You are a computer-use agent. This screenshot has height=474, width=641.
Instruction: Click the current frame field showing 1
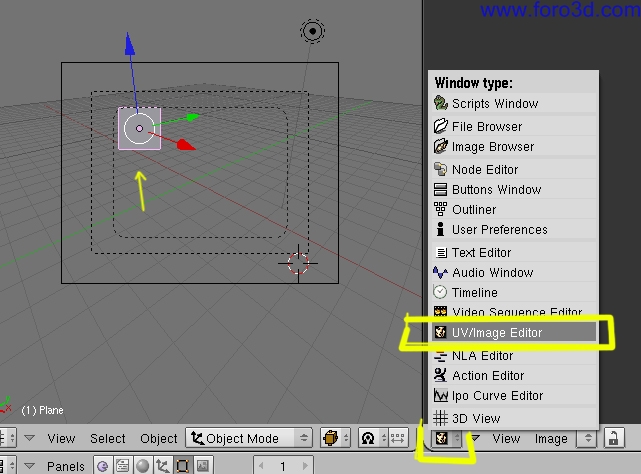[283, 465]
